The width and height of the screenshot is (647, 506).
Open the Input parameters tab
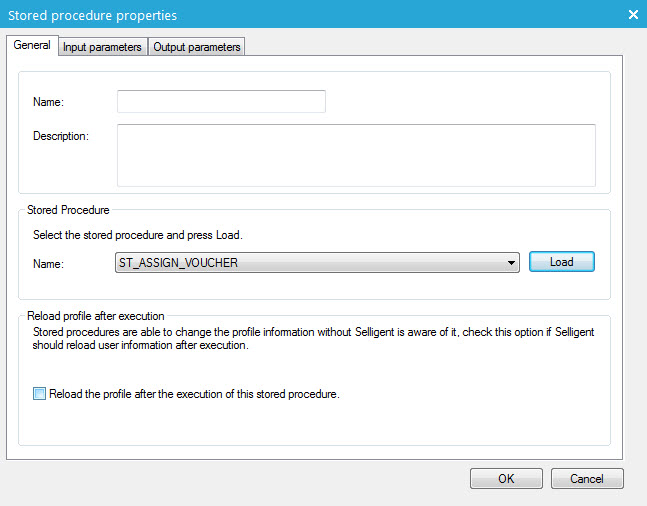point(102,47)
